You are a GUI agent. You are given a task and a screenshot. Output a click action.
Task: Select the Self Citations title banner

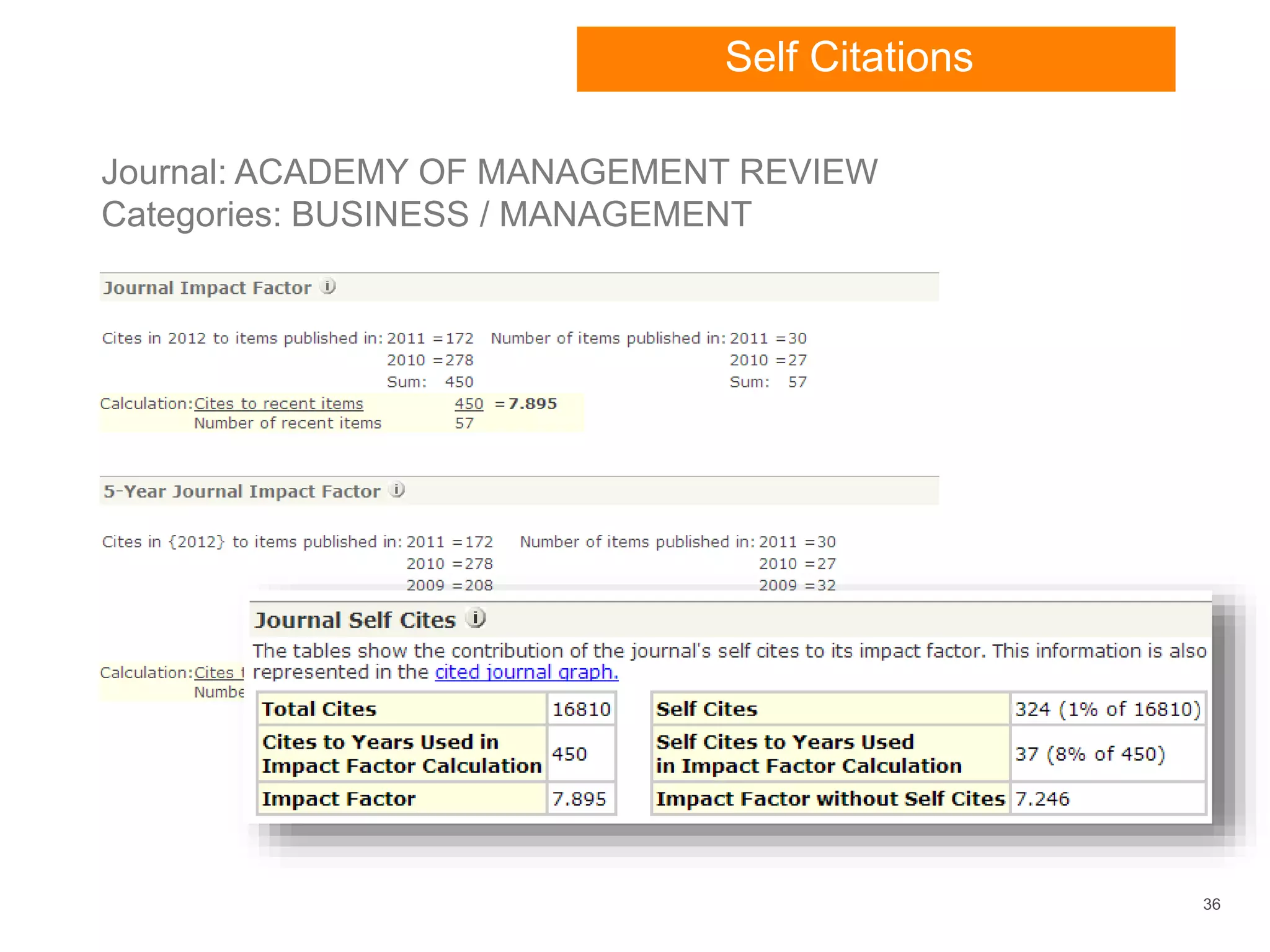coord(876,59)
